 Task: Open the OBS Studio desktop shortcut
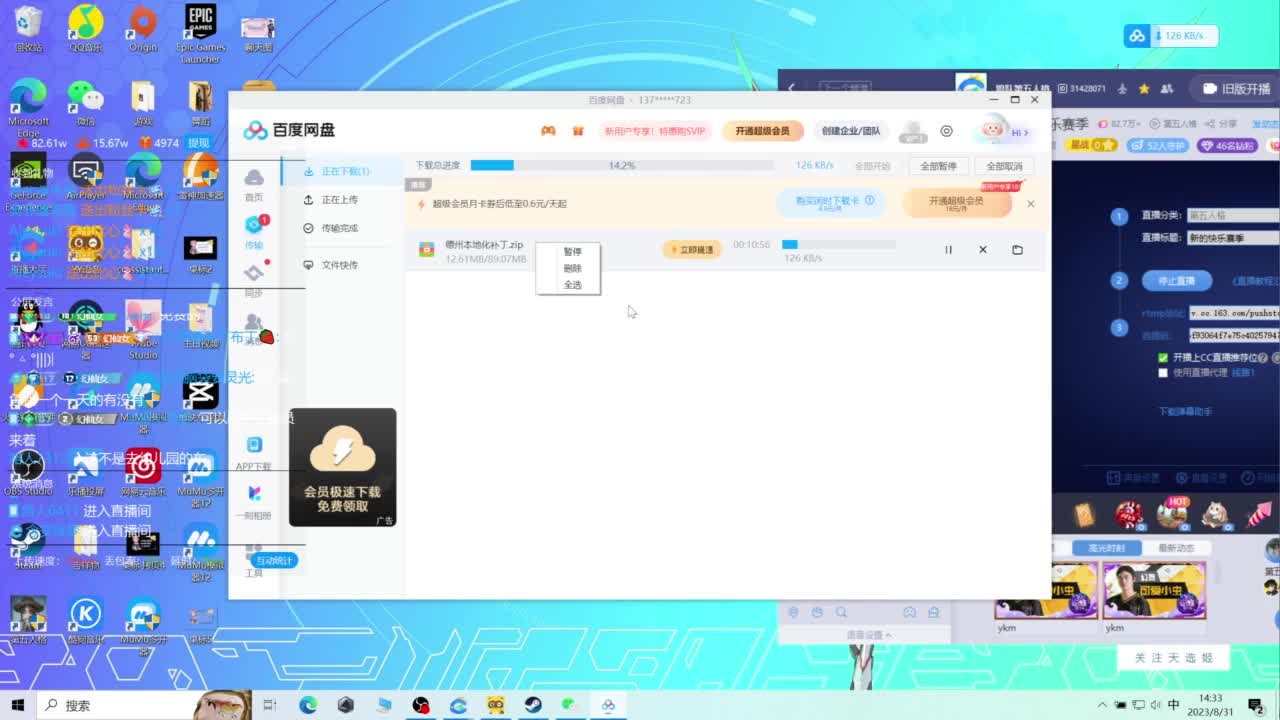pos(28,472)
